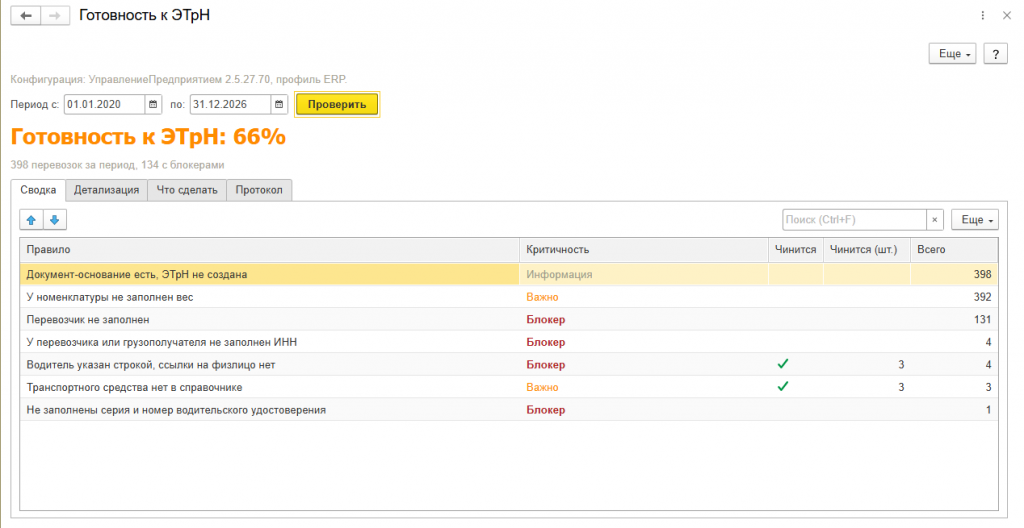Open the end date calendar picker
1024x528 pixels.
[x=279, y=105]
